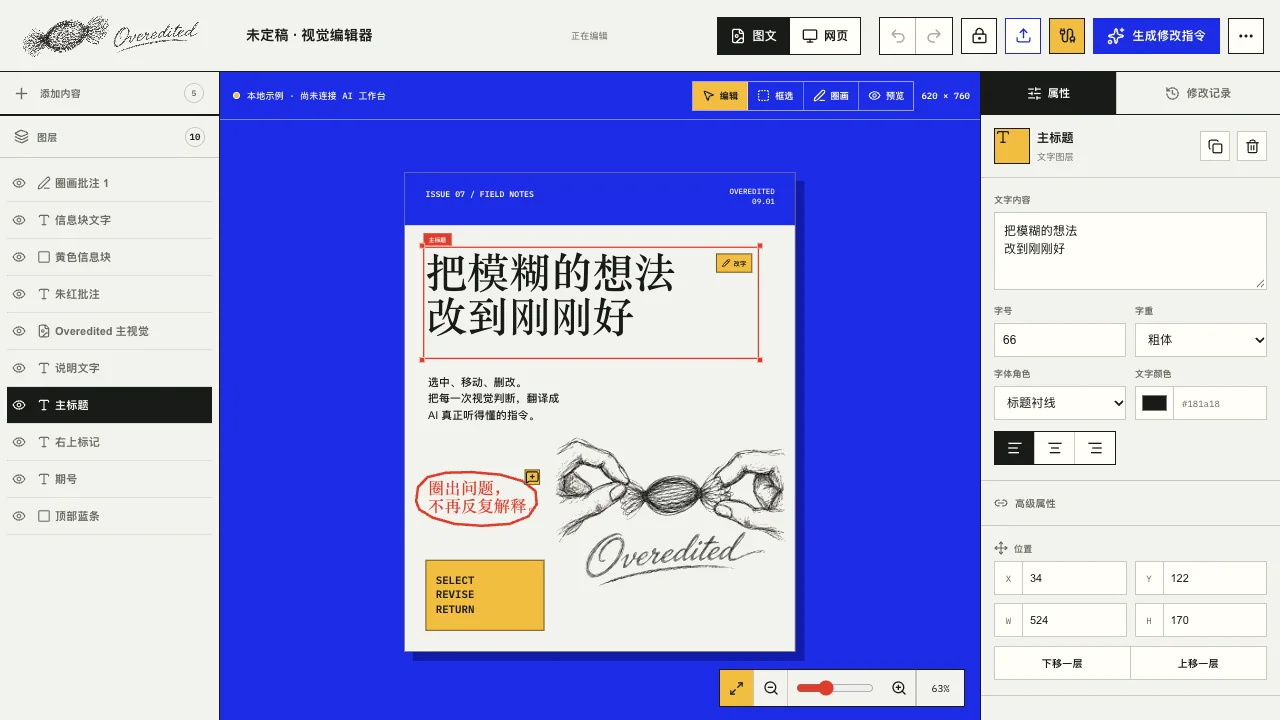This screenshot has width=1280, height=720.
Task: Switch to 网页 mode
Action: click(825, 36)
